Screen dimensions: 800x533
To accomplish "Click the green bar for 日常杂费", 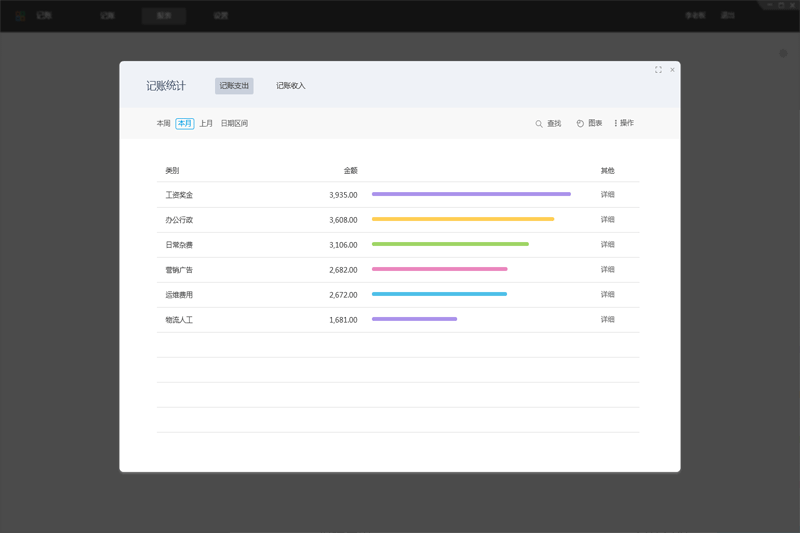I will click(451, 244).
